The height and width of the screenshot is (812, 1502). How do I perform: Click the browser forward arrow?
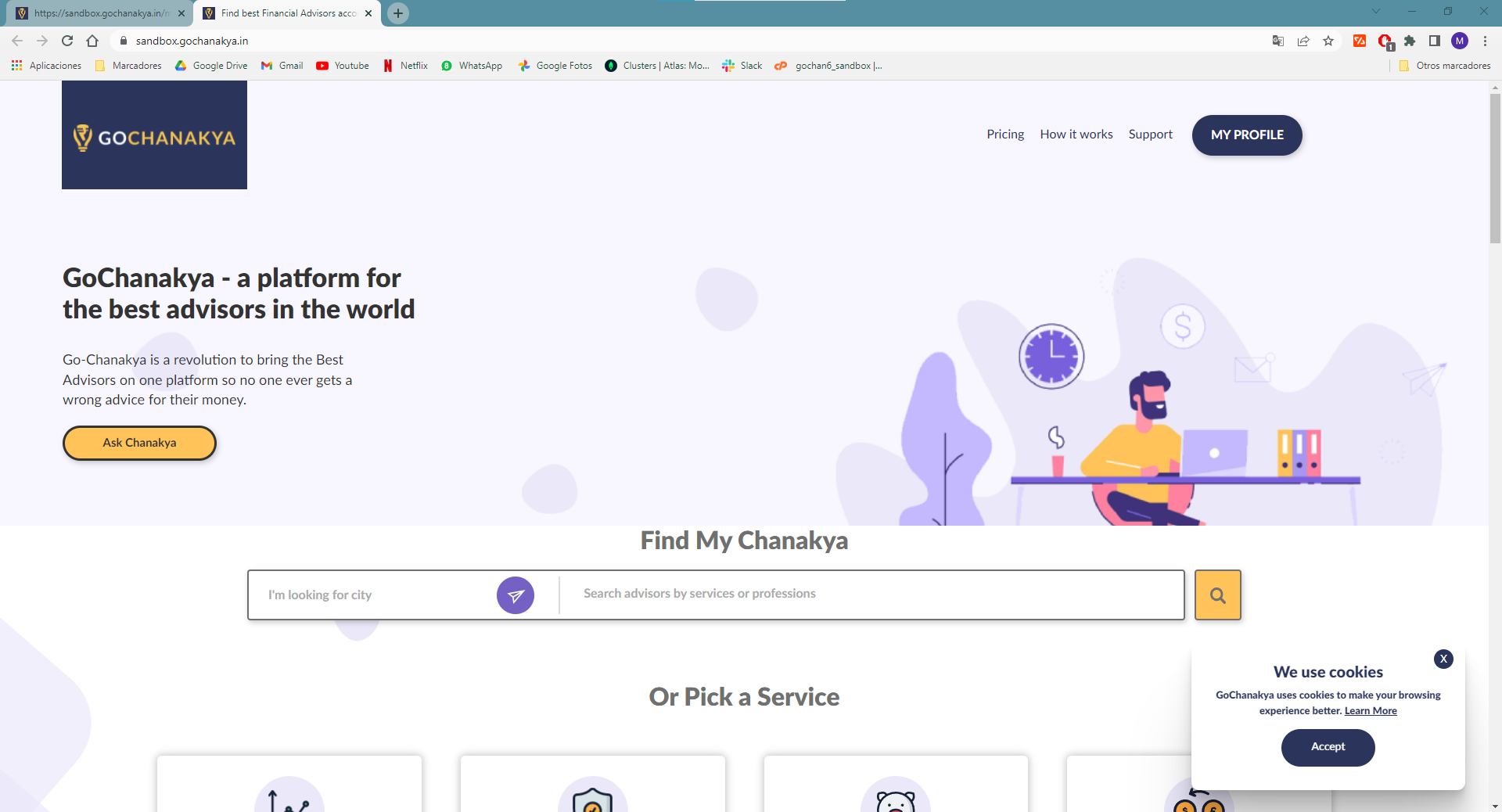[42, 41]
